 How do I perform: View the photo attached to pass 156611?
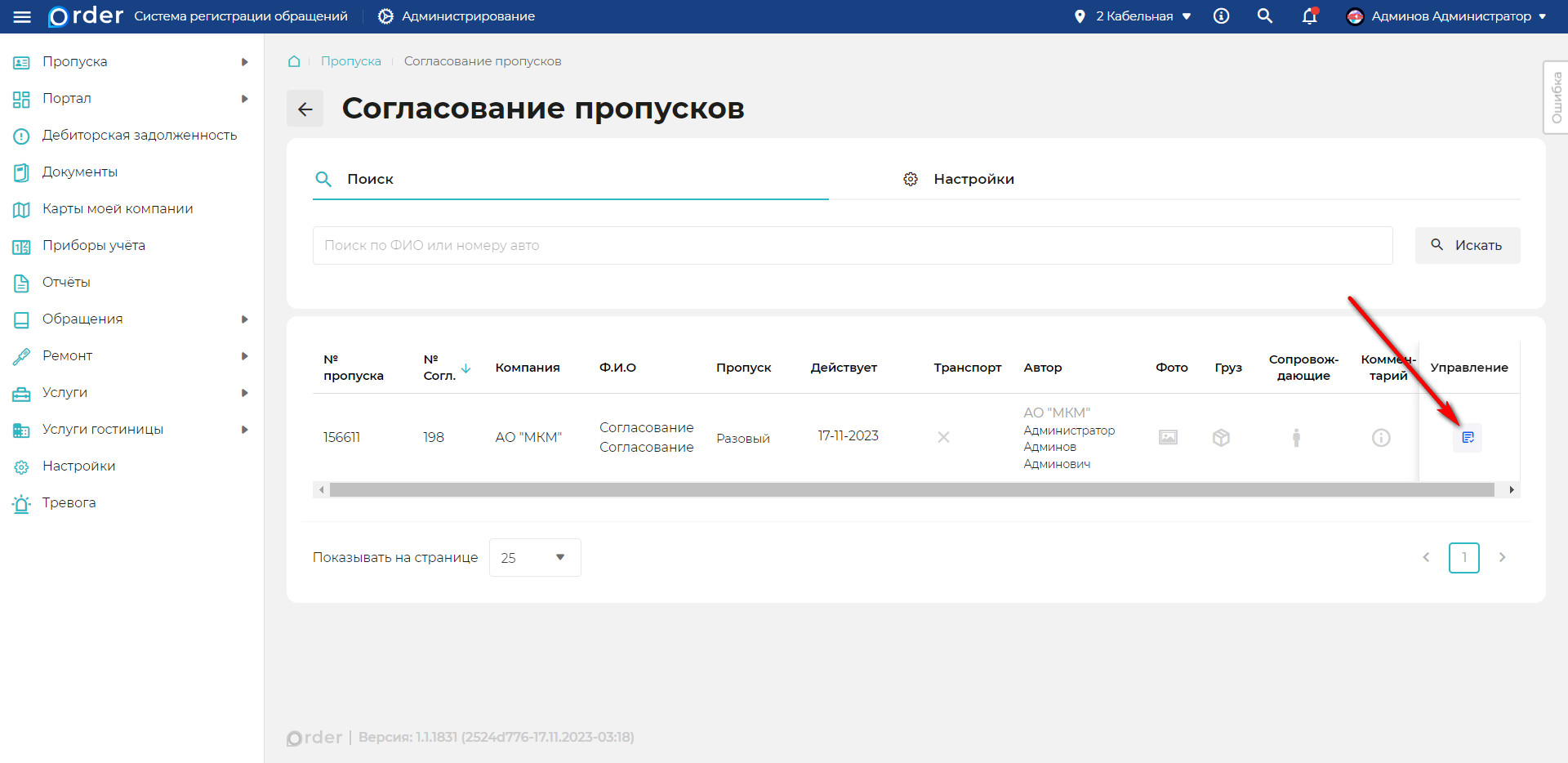click(x=1167, y=437)
